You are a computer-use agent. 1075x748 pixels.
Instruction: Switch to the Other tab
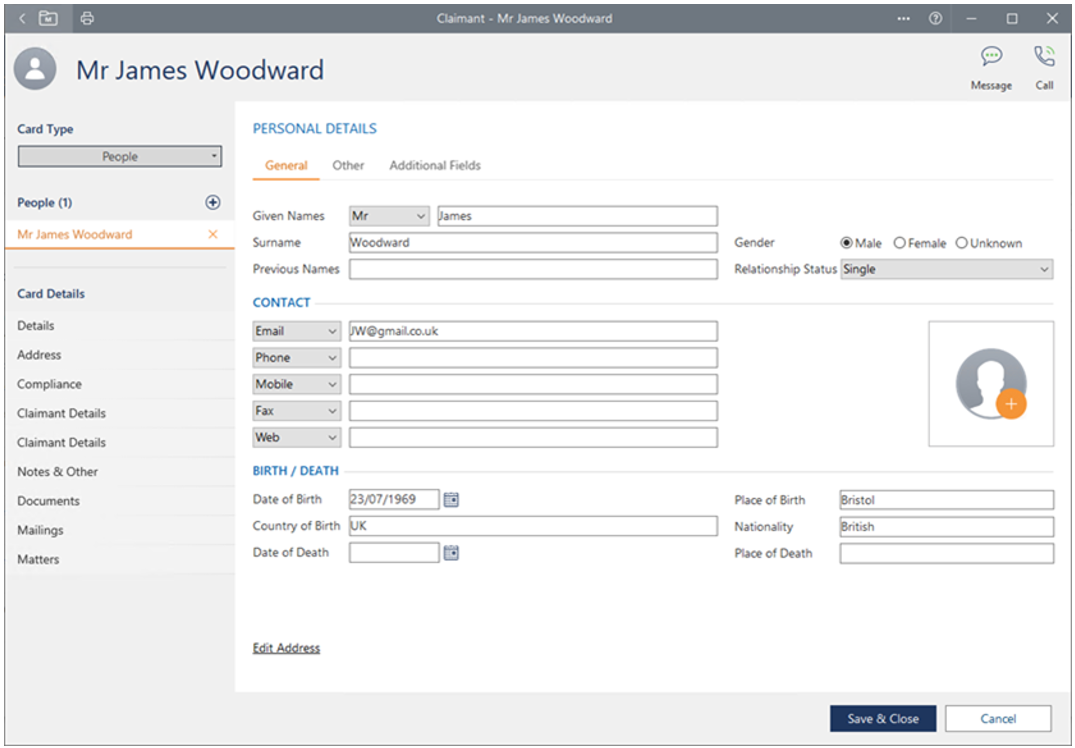(x=348, y=166)
